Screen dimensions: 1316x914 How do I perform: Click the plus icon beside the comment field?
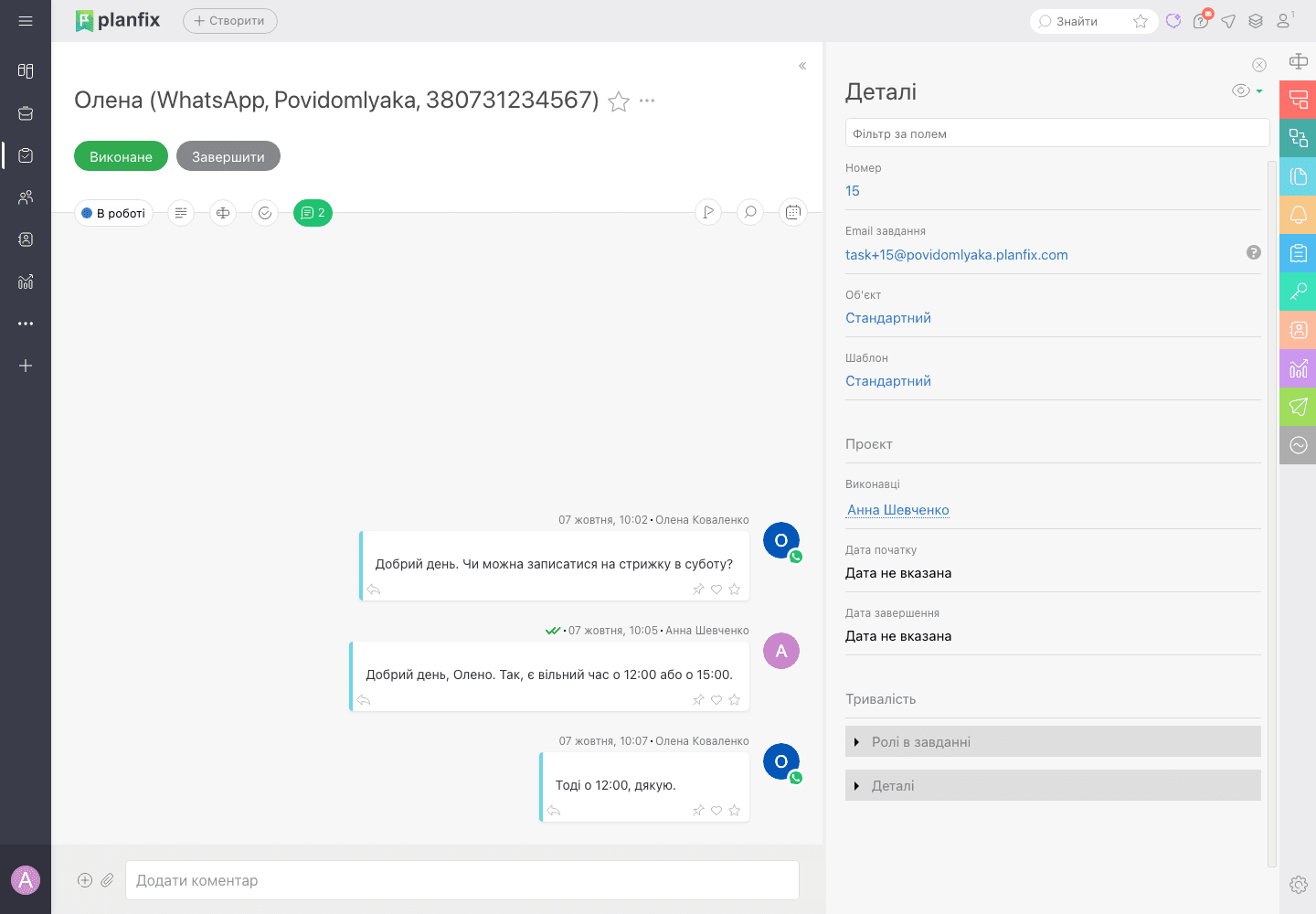[x=85, y=880]
